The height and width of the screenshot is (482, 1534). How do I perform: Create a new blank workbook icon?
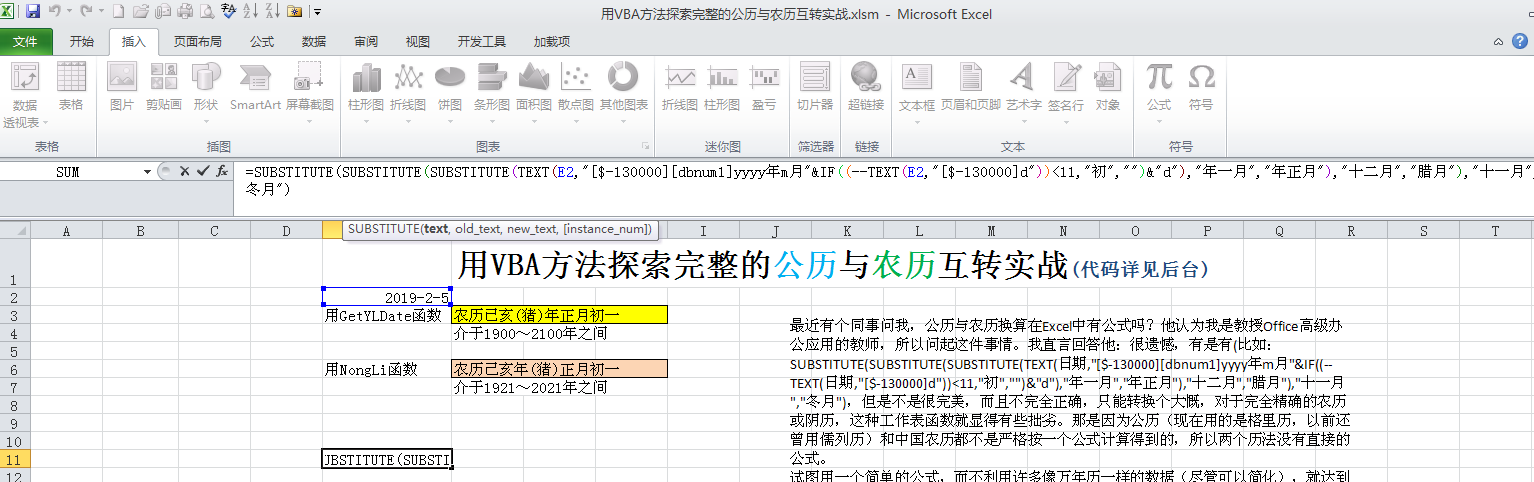tap(118, 12)
